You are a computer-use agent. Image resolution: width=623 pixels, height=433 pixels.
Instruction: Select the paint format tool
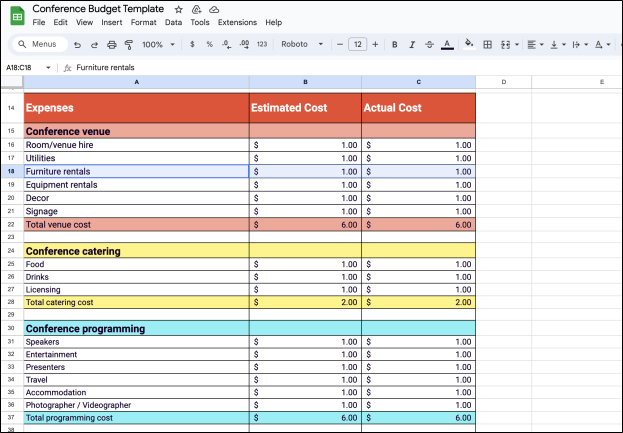pyautogui.click(x=127, y=44)
